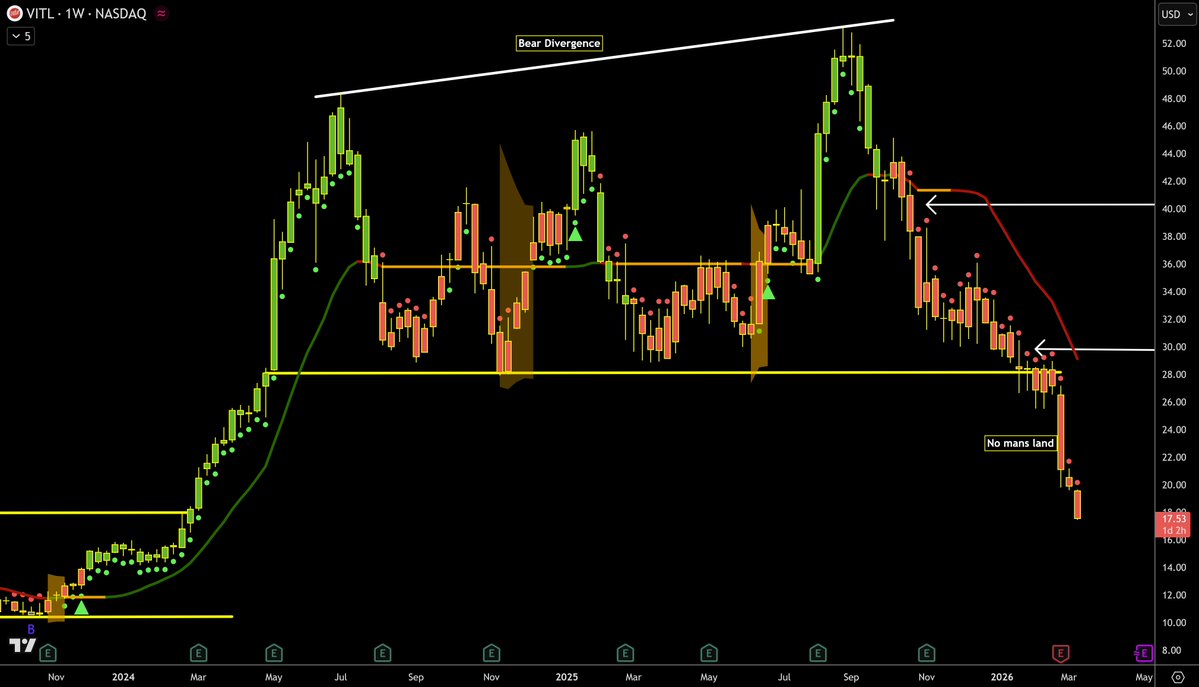Viewport: 1199px width, 687px height.
Task: Click the purple B marker near Nov 2023
Action: (x=31, y=629)
